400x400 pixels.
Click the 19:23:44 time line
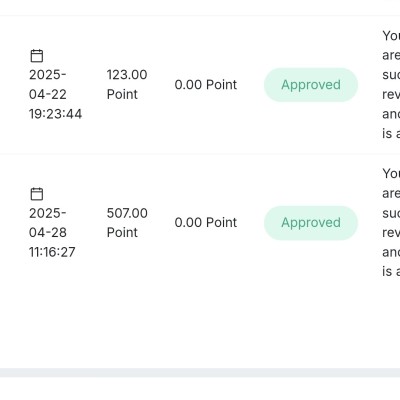(x=55, y=114)
